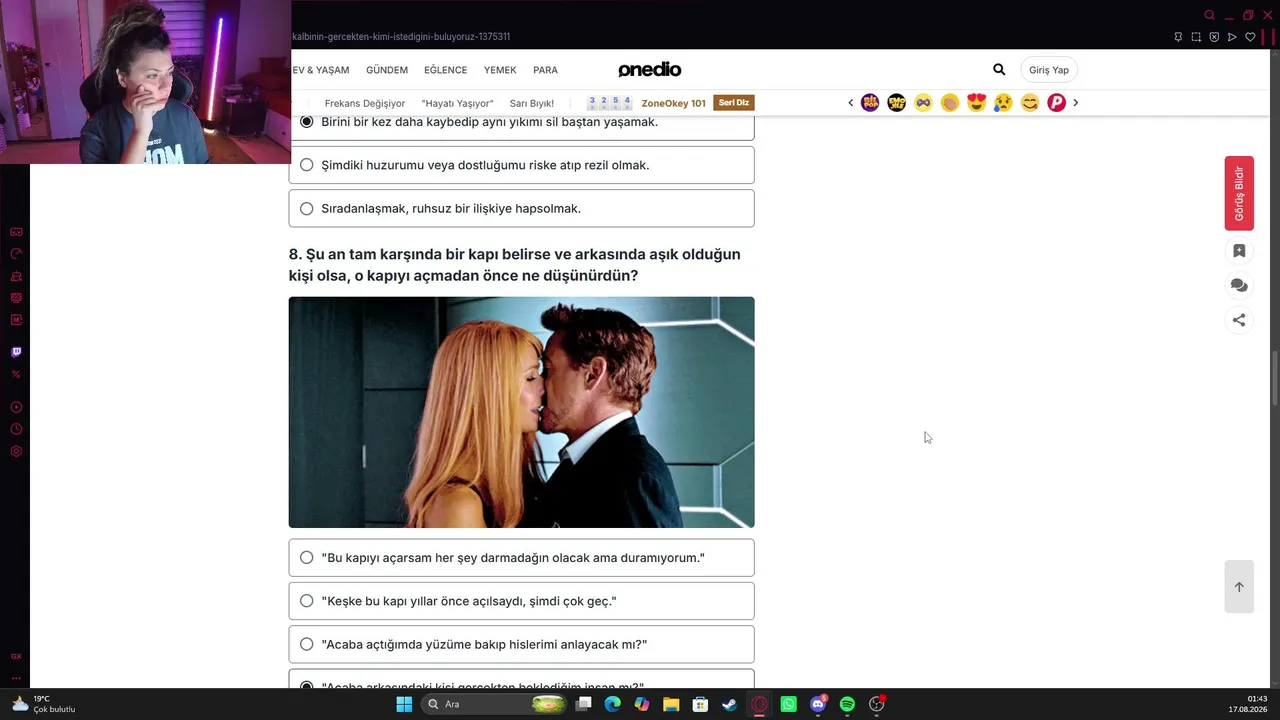
Task: Share the quiz with the share icon
Action: coord(1239,320)
